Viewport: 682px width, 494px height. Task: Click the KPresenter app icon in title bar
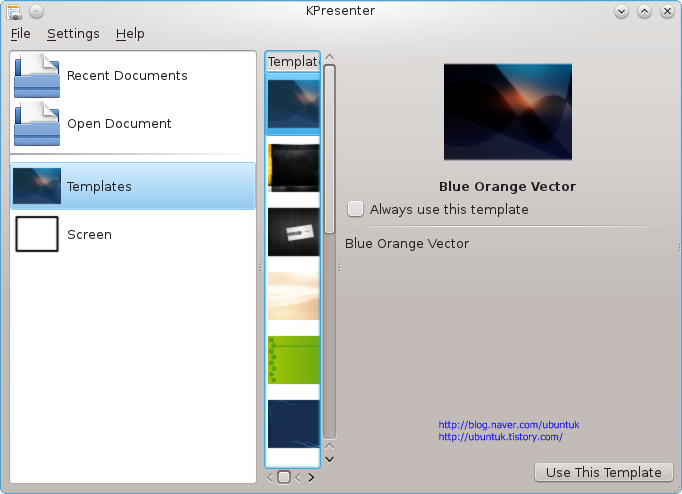[x=13, y=11]
